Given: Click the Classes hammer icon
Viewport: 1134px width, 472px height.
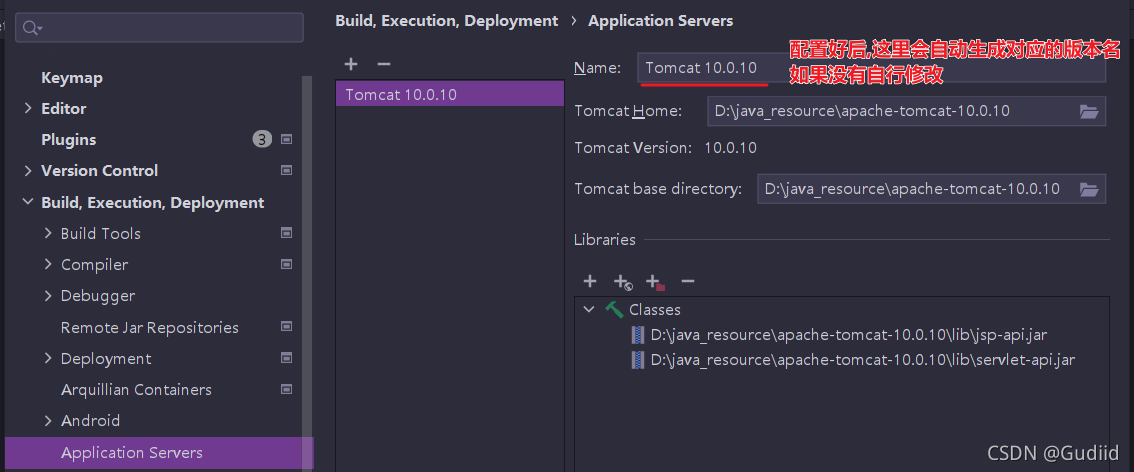Looking at the screenshot, I should click(x=614, y=309).
